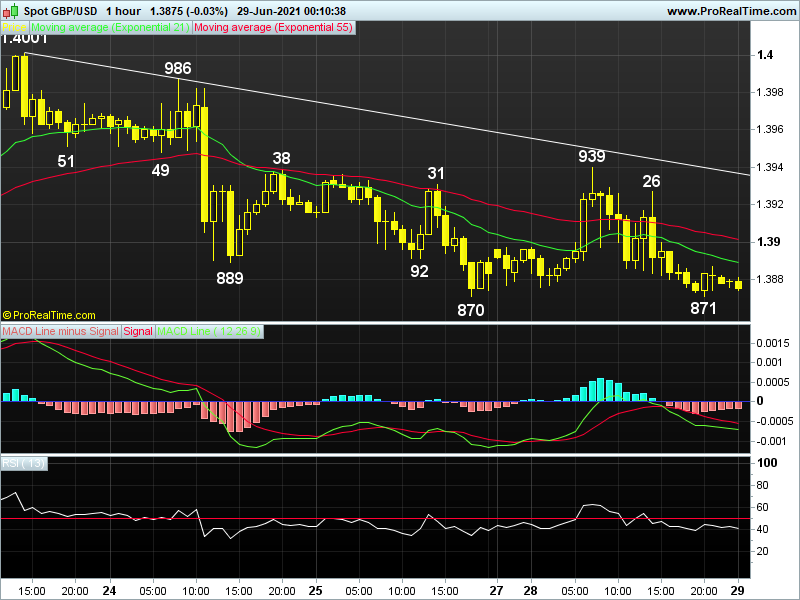This screenshot has height=600, width=800.
Task: Click the 1.4001 high price annotation
Action: click(x=24, y=39)
